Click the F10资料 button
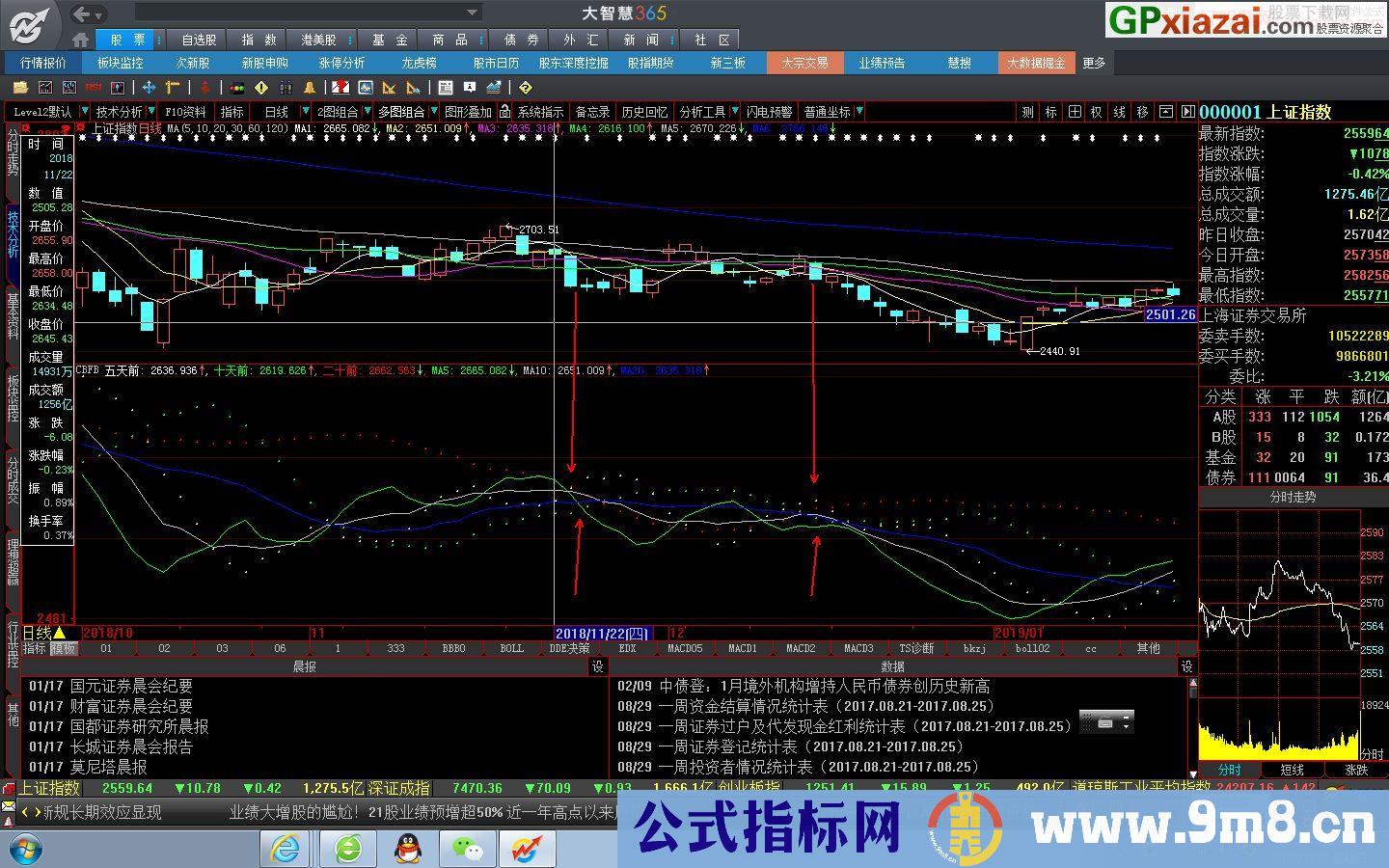The width and height of the screenshot is (1389, 868). click(x=186, y=112)
